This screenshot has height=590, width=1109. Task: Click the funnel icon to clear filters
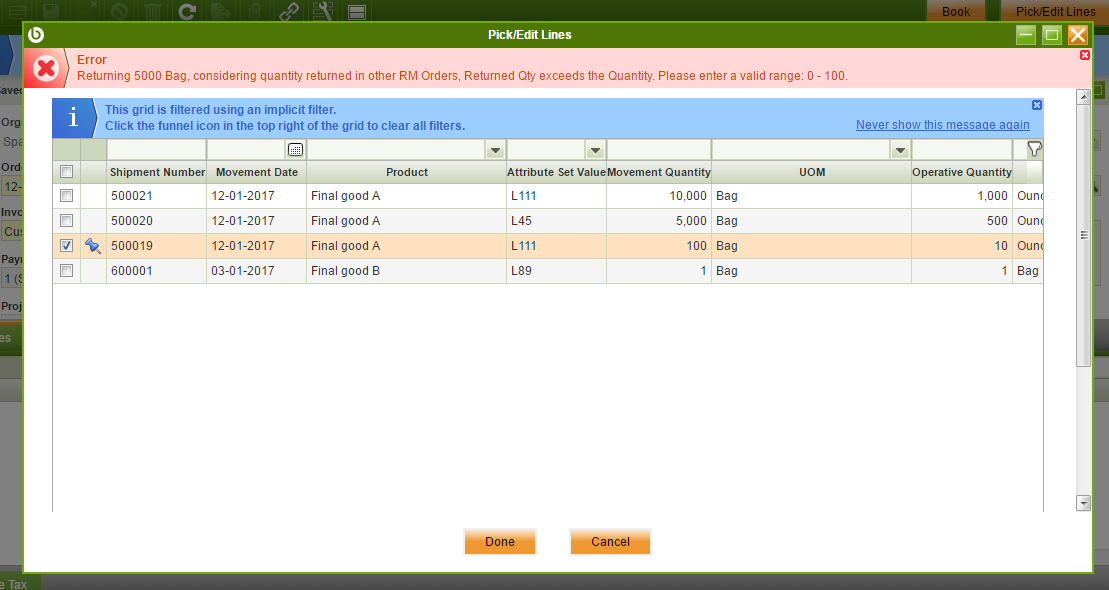tap(1034, 149)
